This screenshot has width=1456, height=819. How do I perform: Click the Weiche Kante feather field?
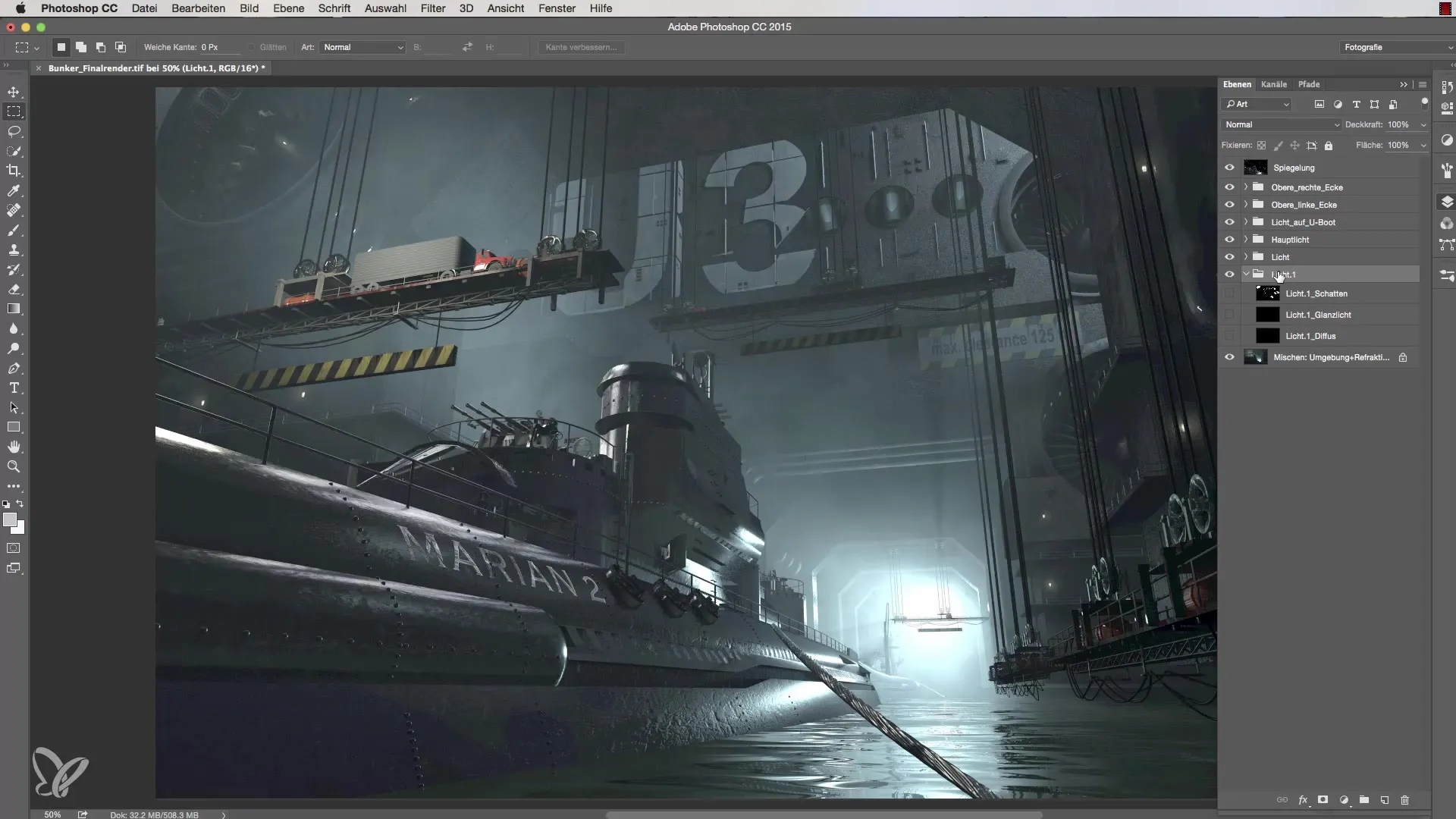pyautogui.click(x=220, y=47)
